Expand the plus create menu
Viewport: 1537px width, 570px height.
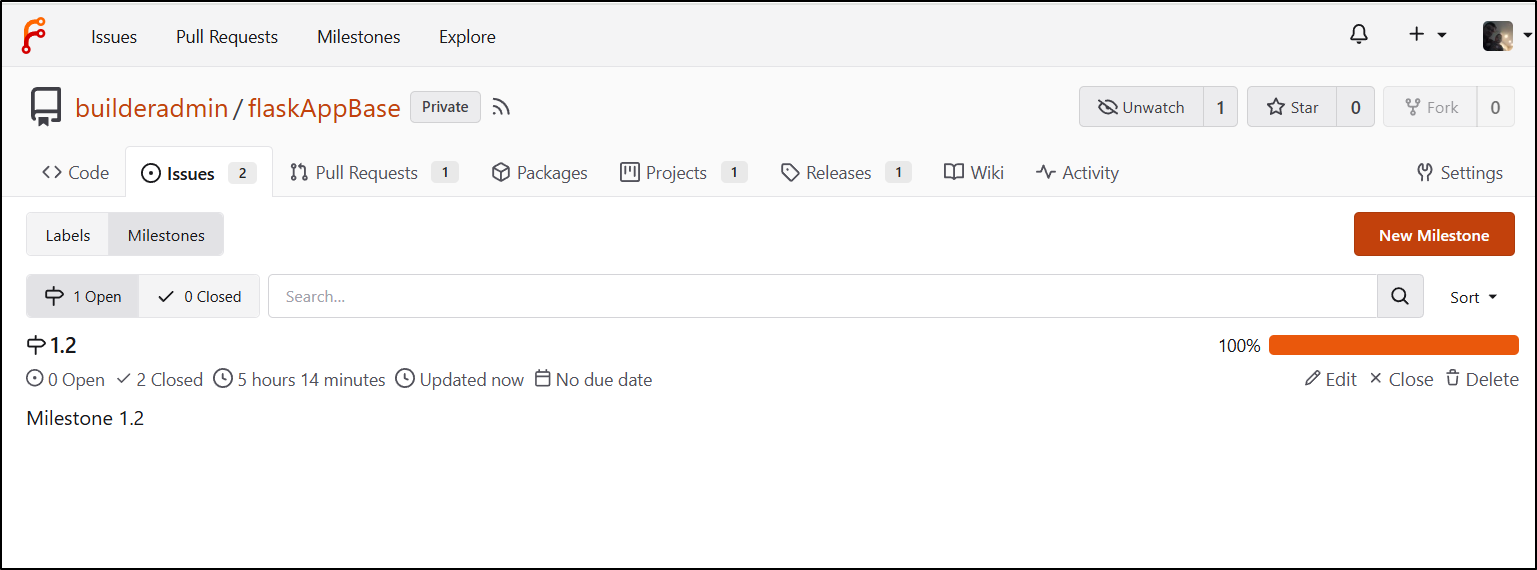pyautogui.click(x=1428, y=35)
